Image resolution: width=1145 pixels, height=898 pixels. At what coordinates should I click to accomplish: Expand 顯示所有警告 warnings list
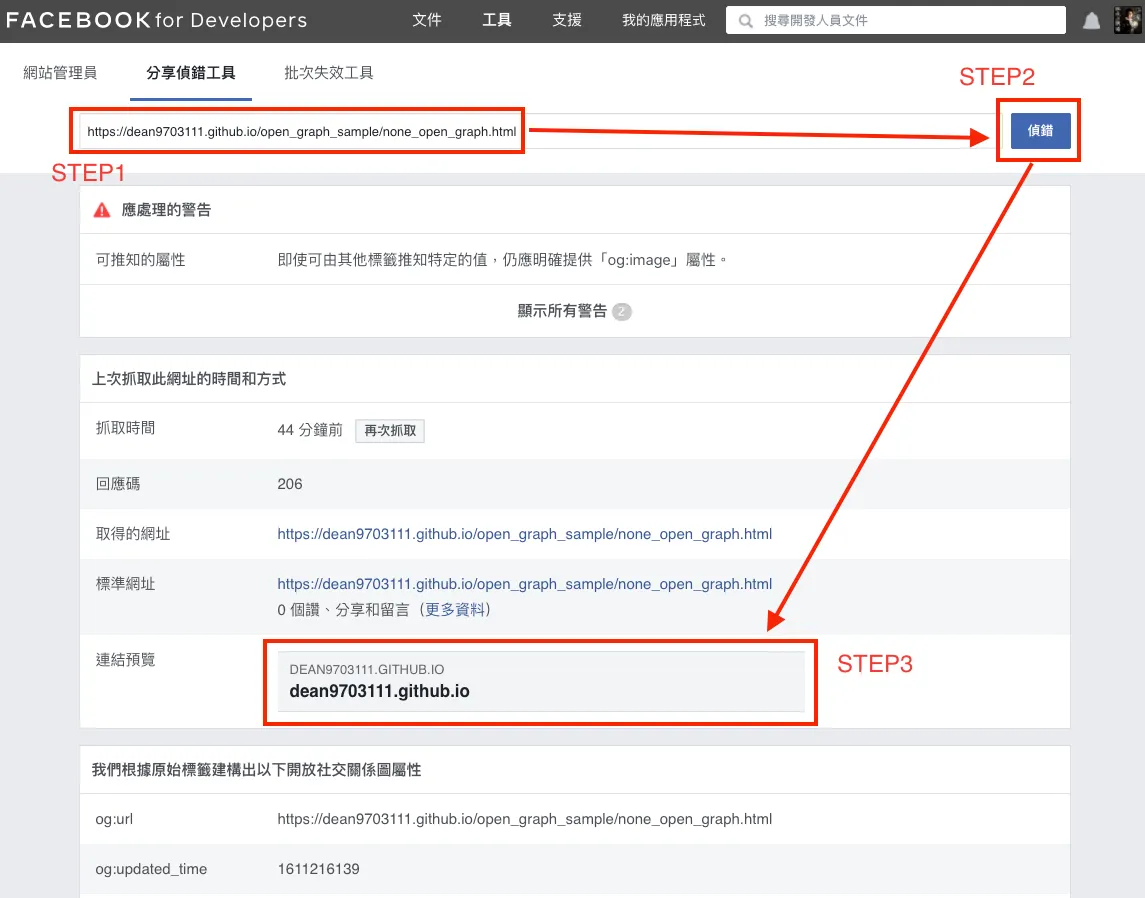point(562,311)
